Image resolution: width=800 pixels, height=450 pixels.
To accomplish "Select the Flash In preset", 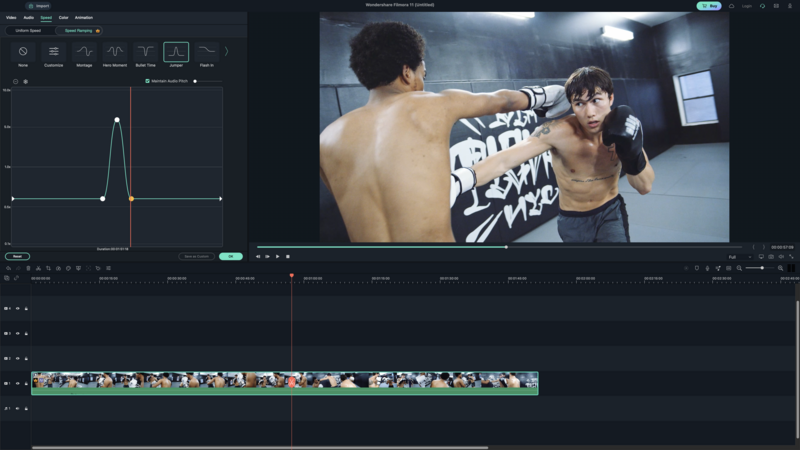I will tap(207, 52).
